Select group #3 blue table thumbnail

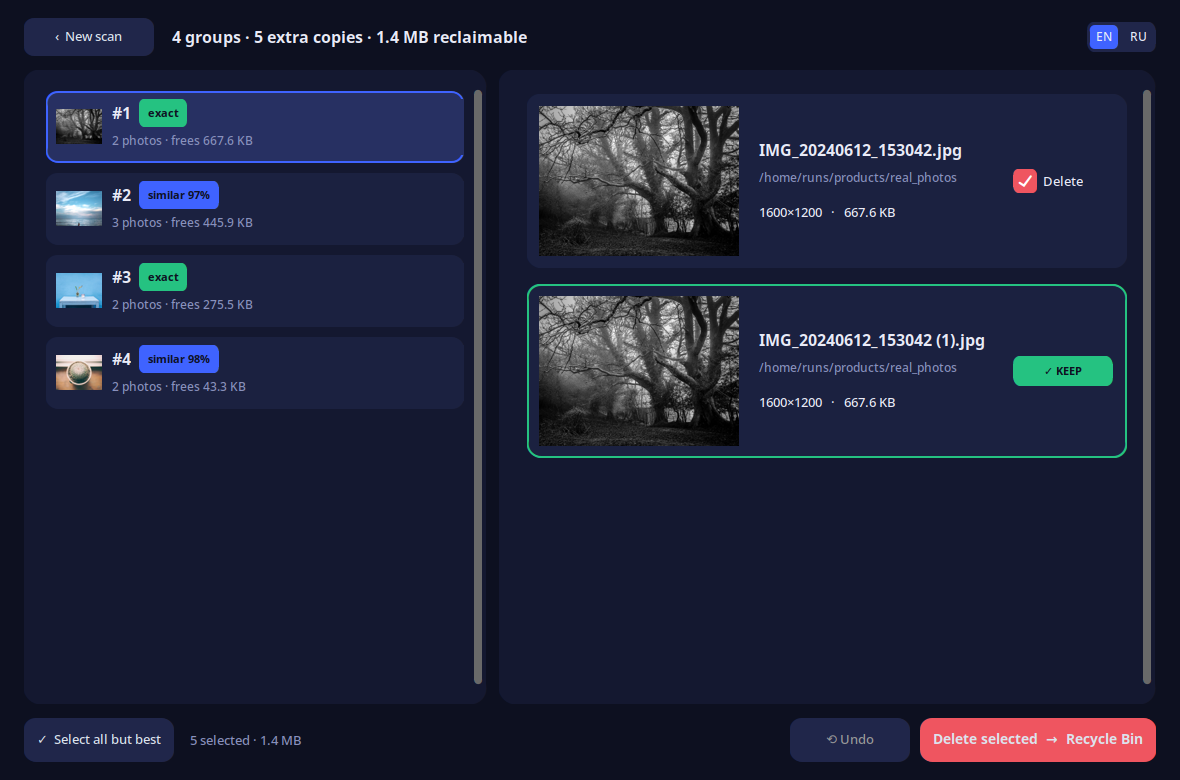(79, 291)
